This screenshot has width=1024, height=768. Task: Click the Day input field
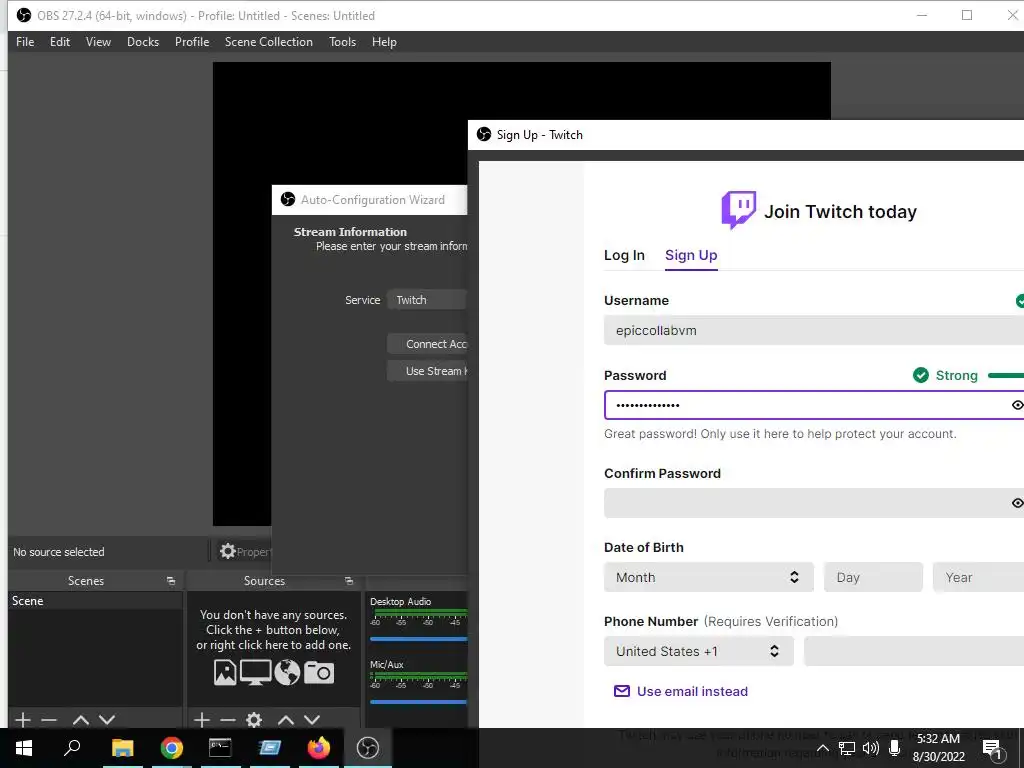[x=873, y=577]
